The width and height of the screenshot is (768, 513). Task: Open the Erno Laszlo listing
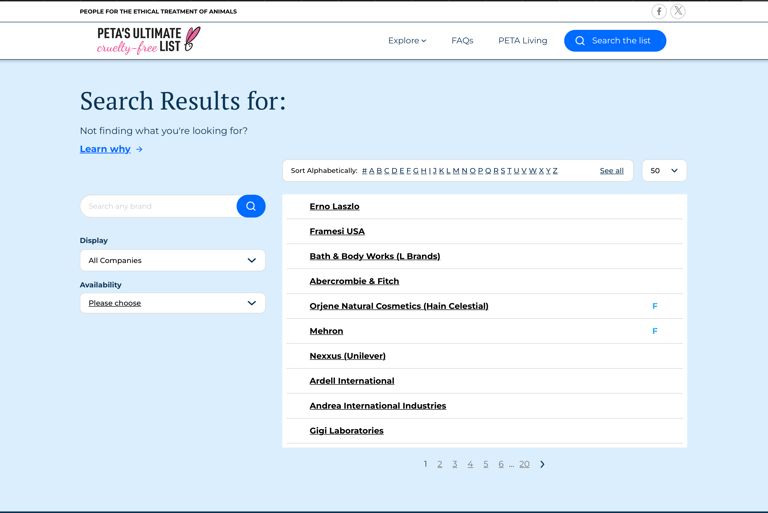pos(335,207)
